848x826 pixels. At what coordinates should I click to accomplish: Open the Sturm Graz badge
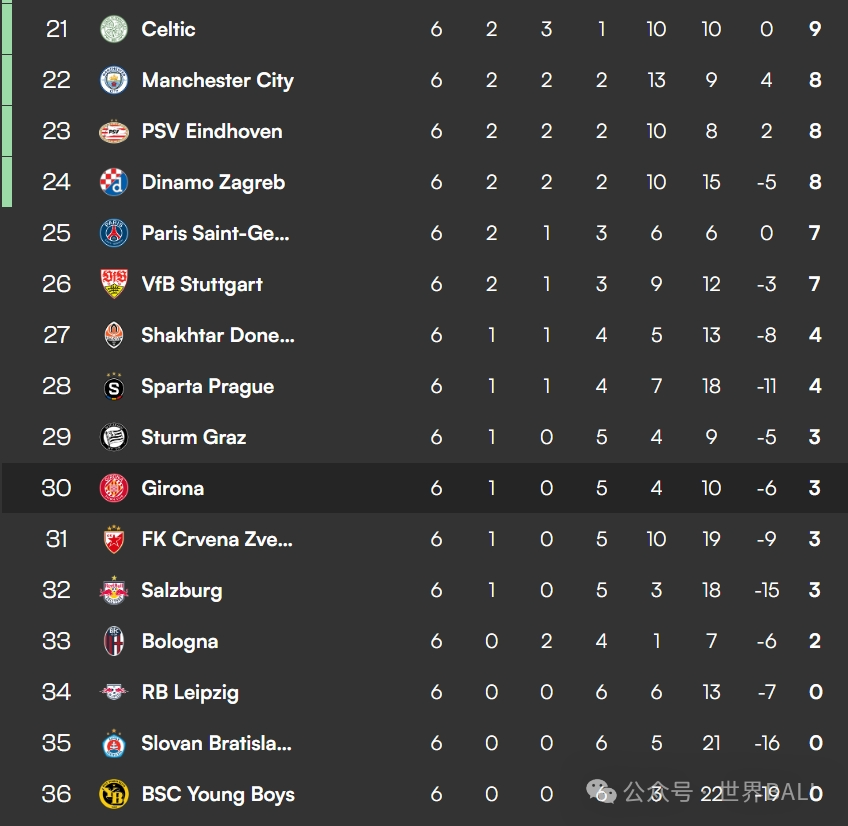114,437
